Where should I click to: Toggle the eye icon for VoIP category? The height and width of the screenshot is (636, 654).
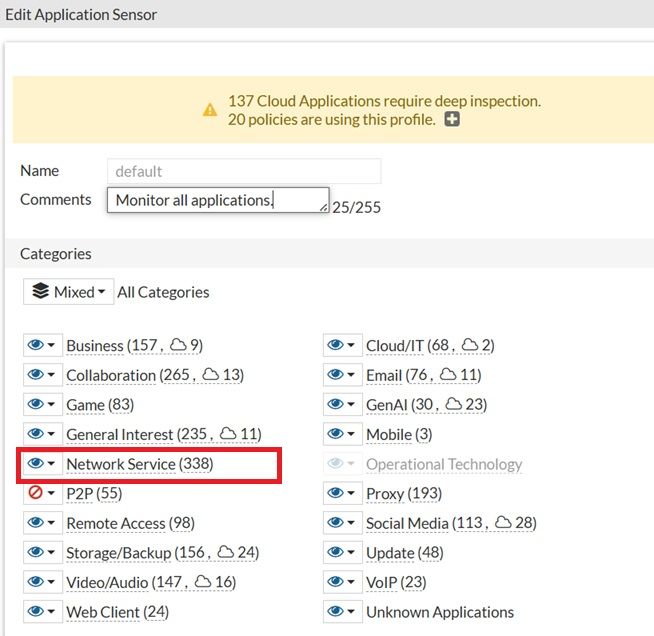(x=335, y=582)
